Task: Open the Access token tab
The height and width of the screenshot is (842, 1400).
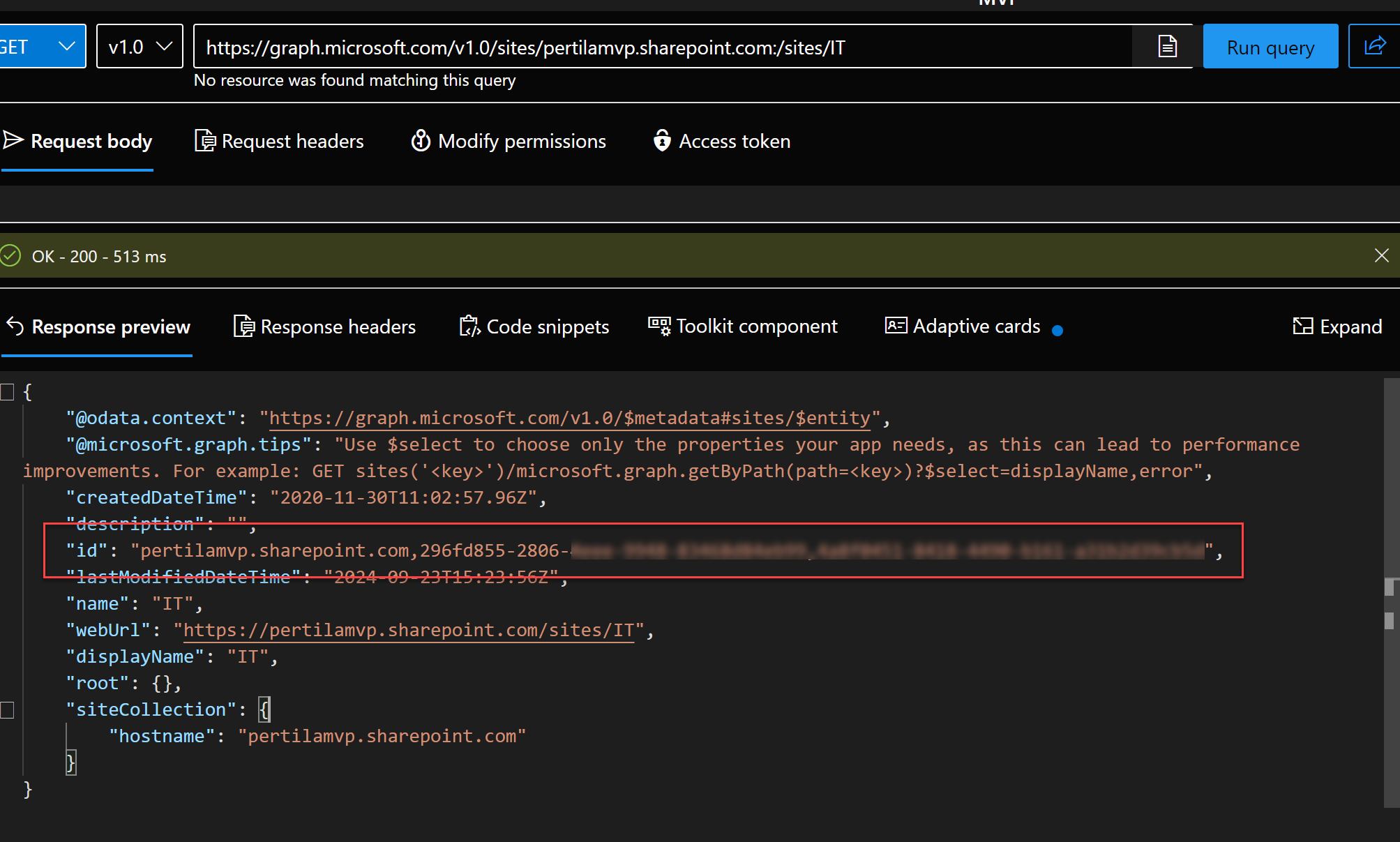Action: point(722,142)
